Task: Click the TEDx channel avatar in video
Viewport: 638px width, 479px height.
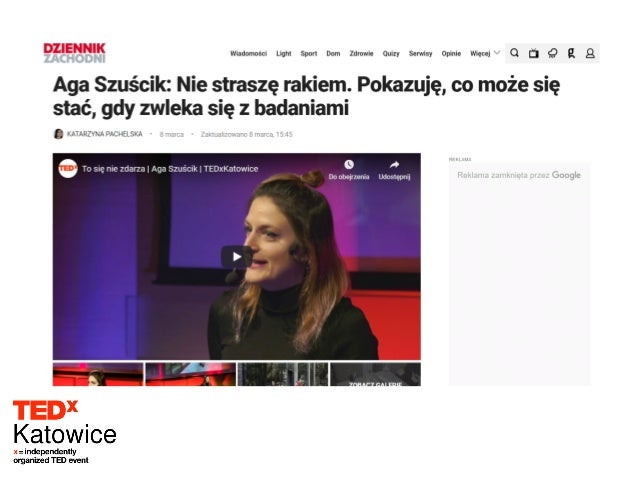Action: coord(68,168)
